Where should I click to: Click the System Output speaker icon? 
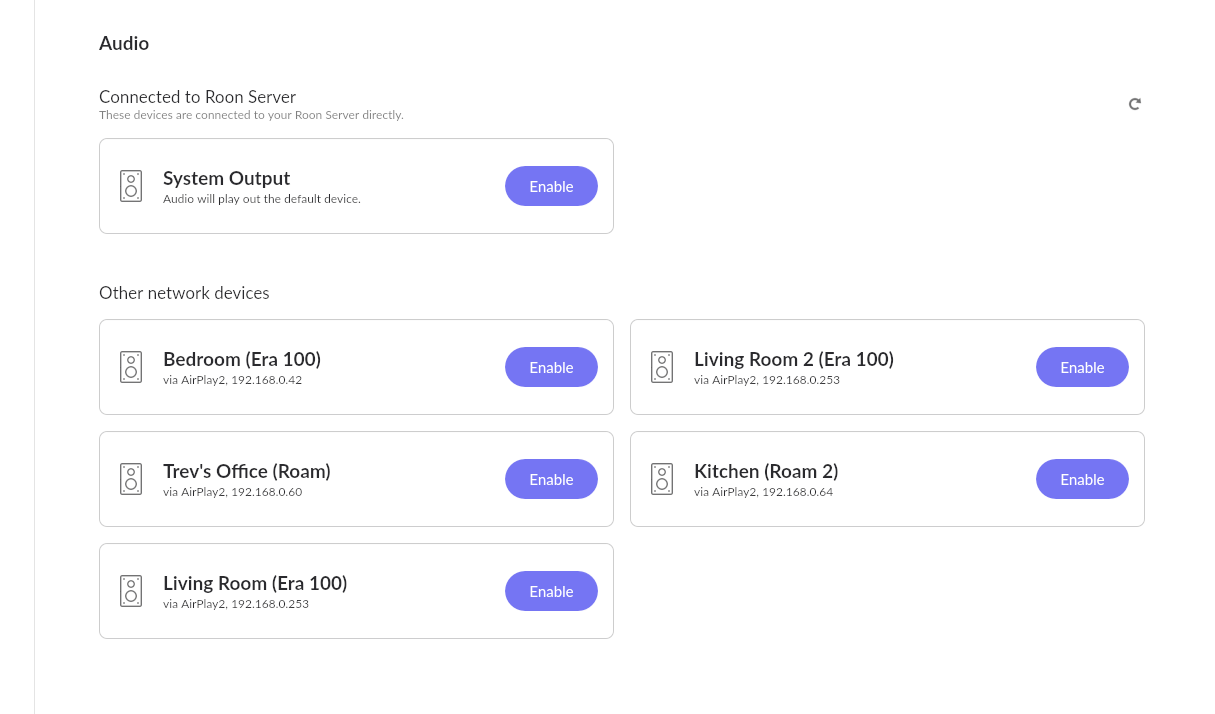[131, 186]
